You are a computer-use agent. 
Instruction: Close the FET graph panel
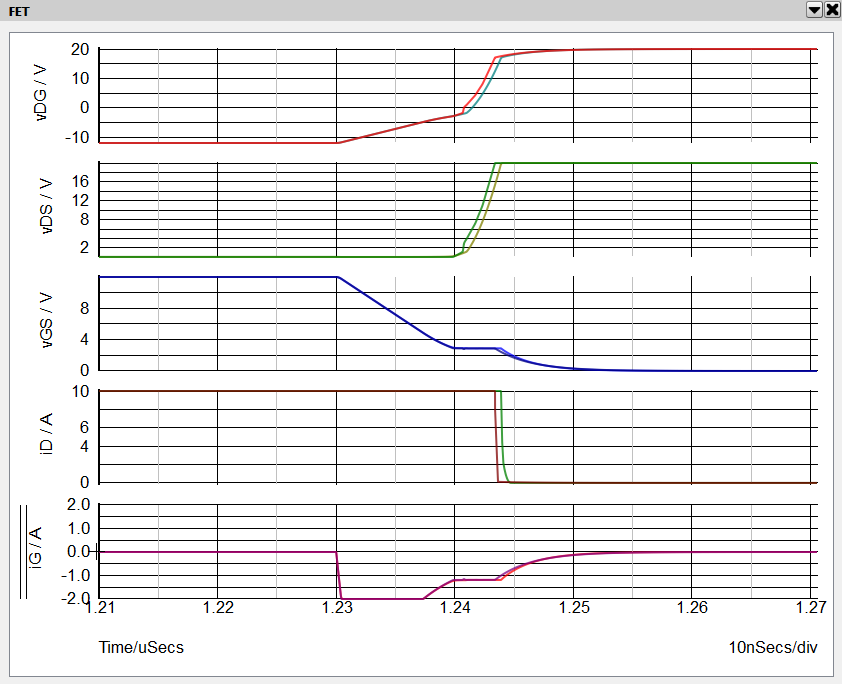(x=831, y=9)
